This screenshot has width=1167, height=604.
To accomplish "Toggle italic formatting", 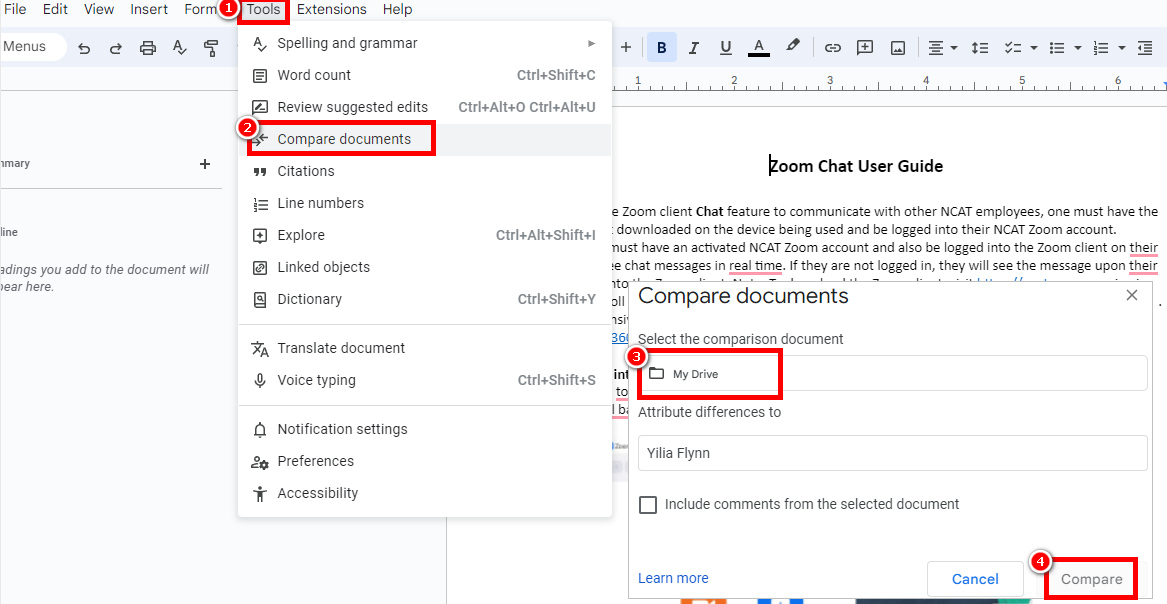I will click(x=693, y=47).
